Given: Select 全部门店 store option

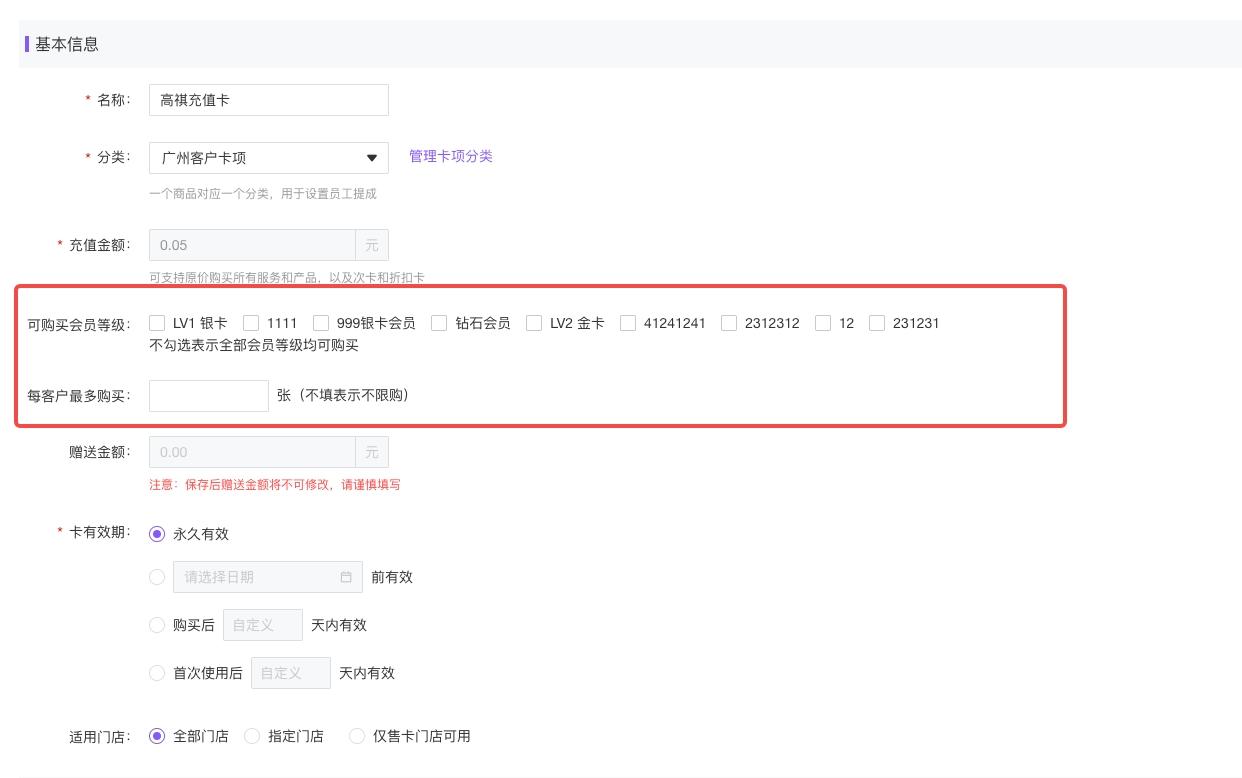Looking at the screenshot, I should click(157, 736).
